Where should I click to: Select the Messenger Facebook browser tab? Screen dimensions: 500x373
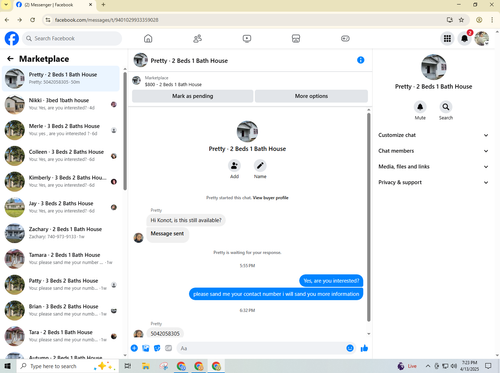(x=55, y=5)
